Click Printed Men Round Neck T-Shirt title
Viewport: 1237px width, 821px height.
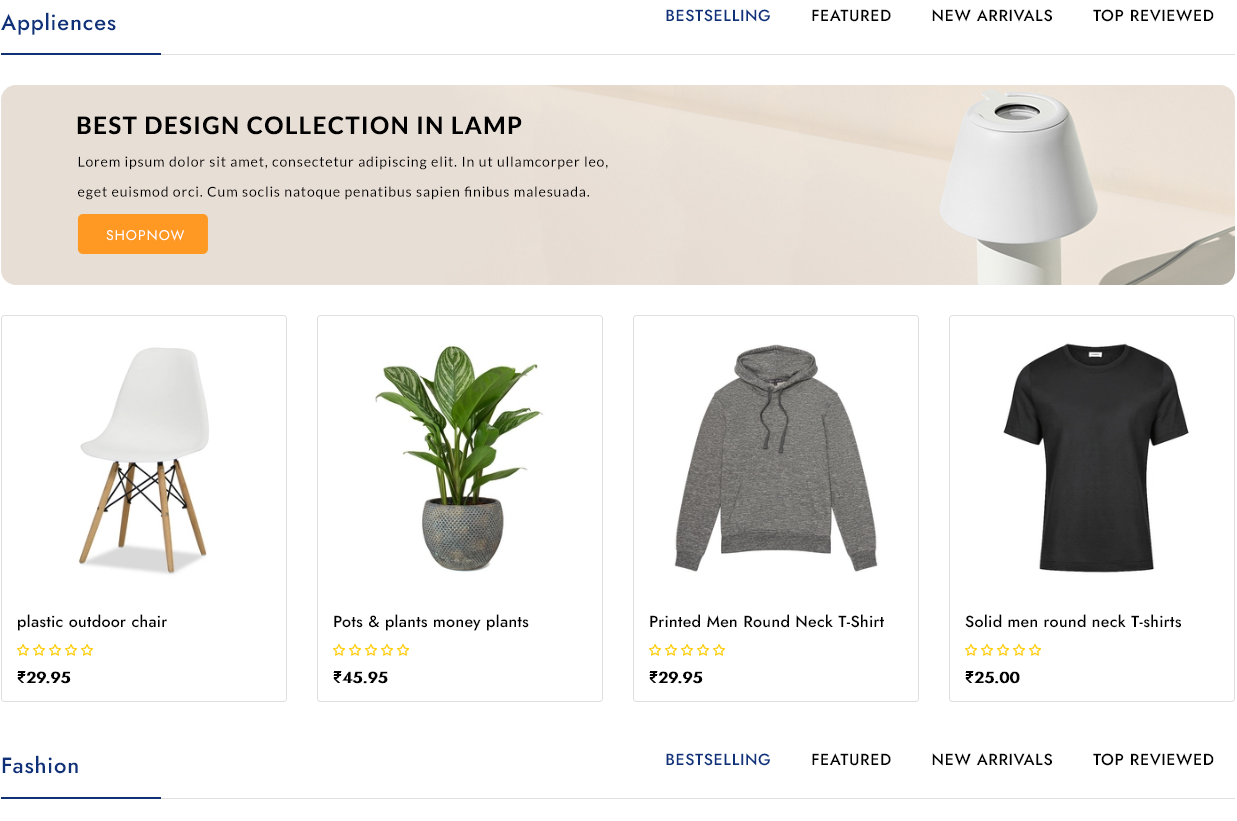[767, 622]
